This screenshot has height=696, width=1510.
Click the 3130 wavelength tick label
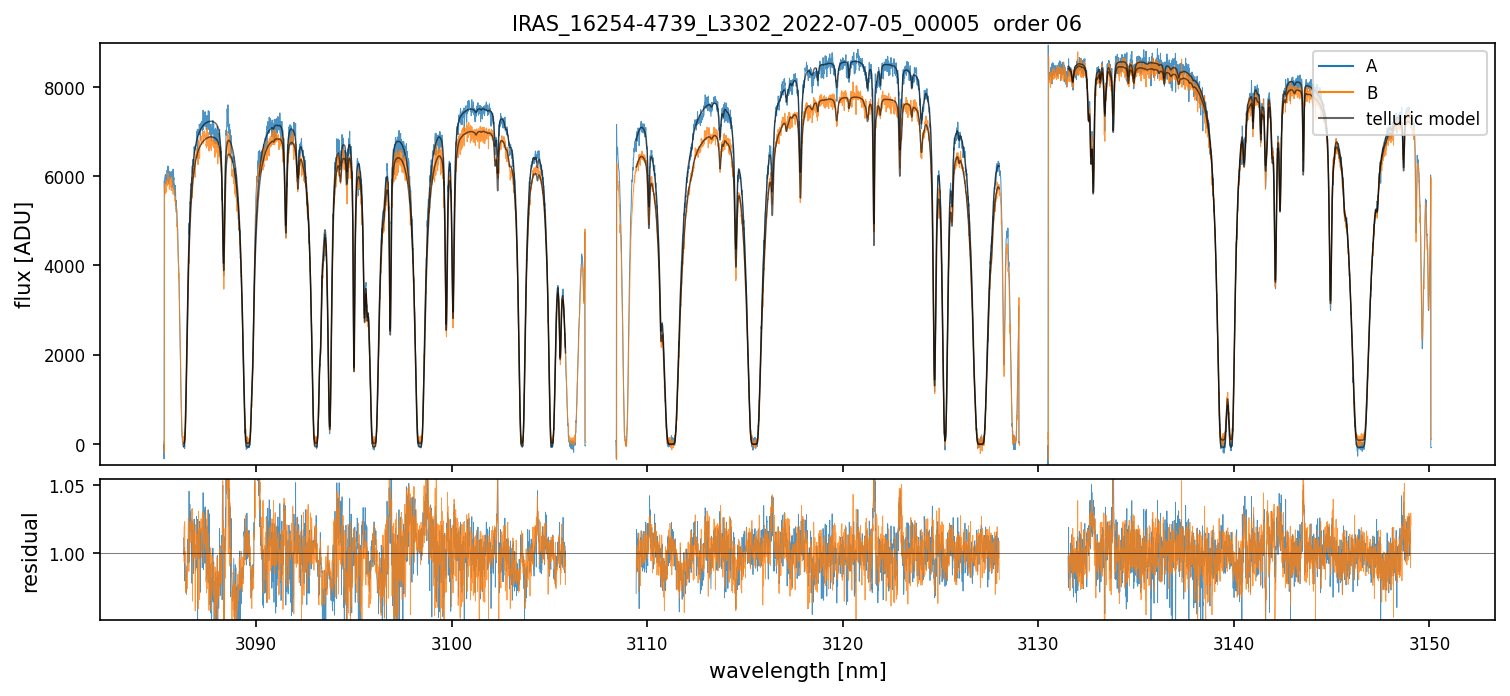pyautogui.click(x=1038, y=641)
